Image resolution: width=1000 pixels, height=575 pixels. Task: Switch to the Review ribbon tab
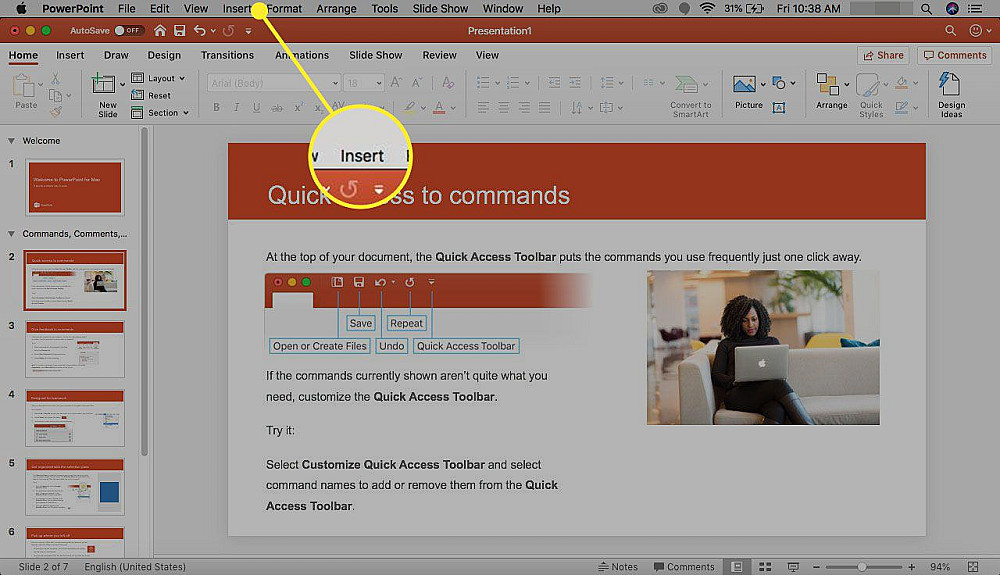tap(439, 55)
